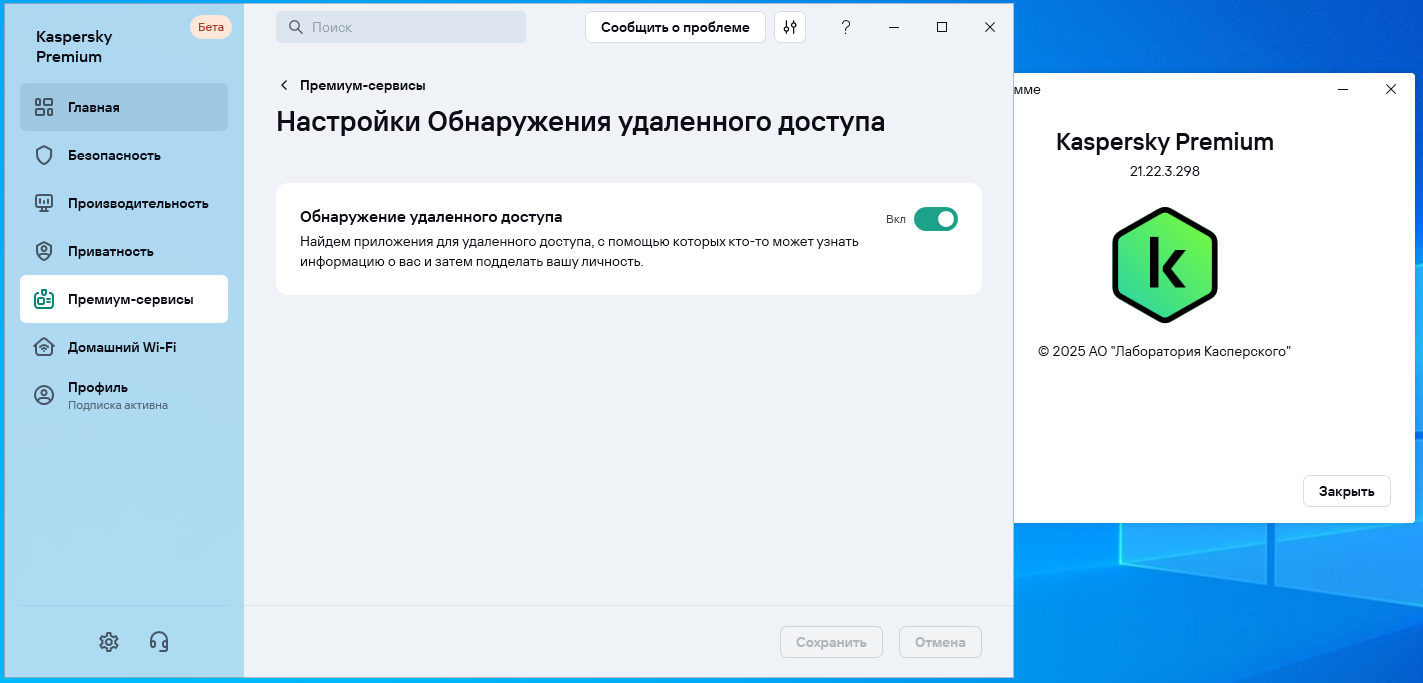This screenshot has width=1423, height=683.
Task: Close the About window with X
Action: [x=1391, y=89]
